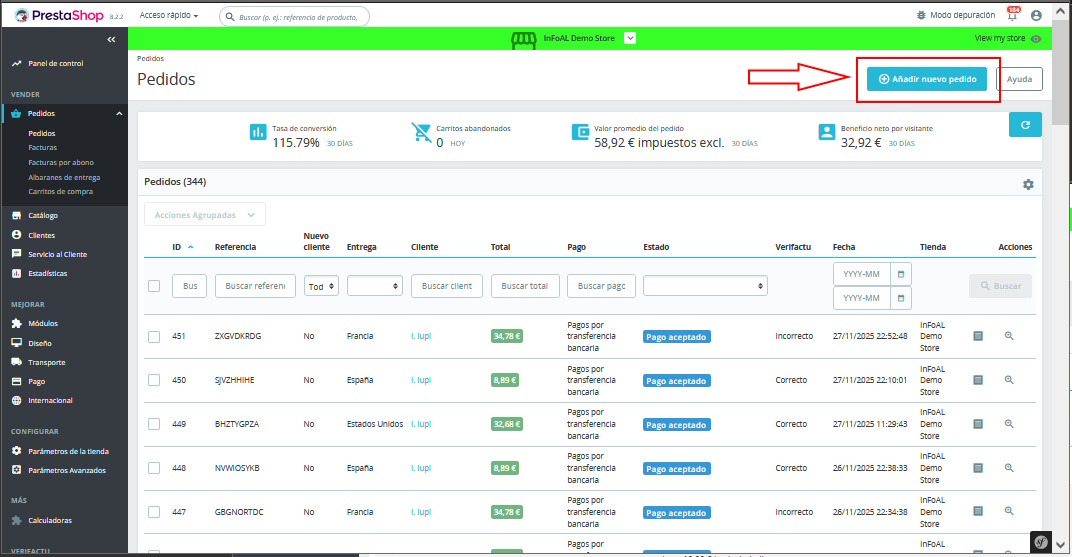Click the Buscar referencia filter field
Screen dimensions: 1072x557
tap(255, 286)
